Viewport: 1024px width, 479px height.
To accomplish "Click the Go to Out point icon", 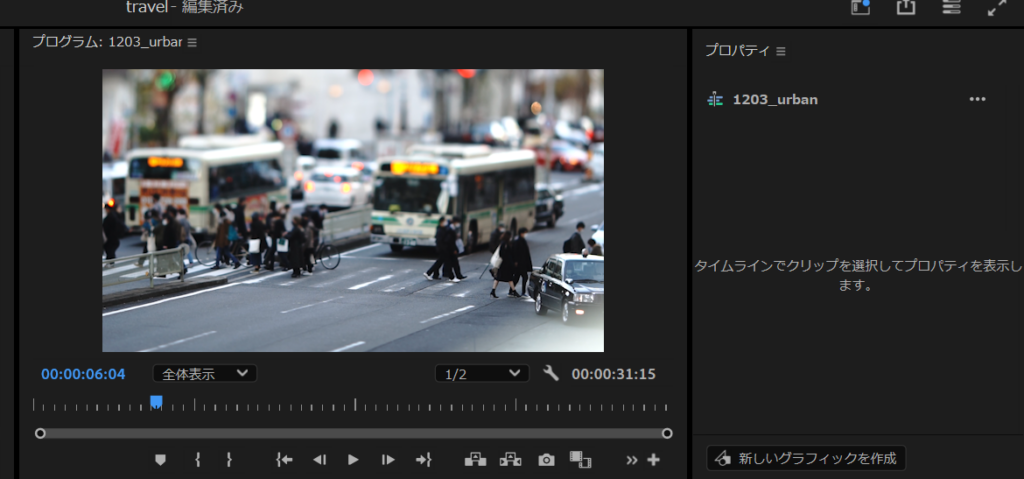I will 423,459.
